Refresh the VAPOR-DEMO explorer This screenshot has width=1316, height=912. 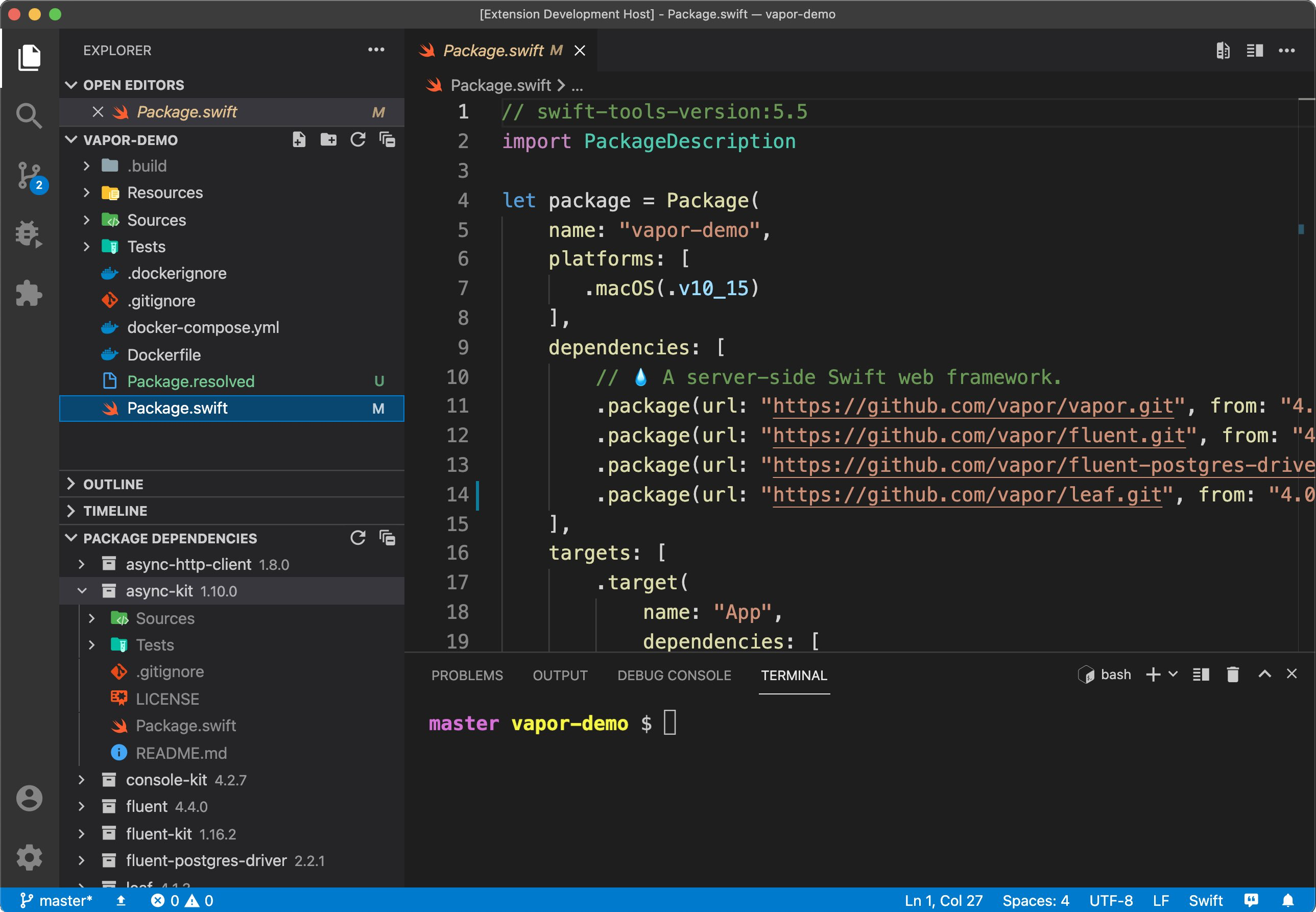(358, 139)
